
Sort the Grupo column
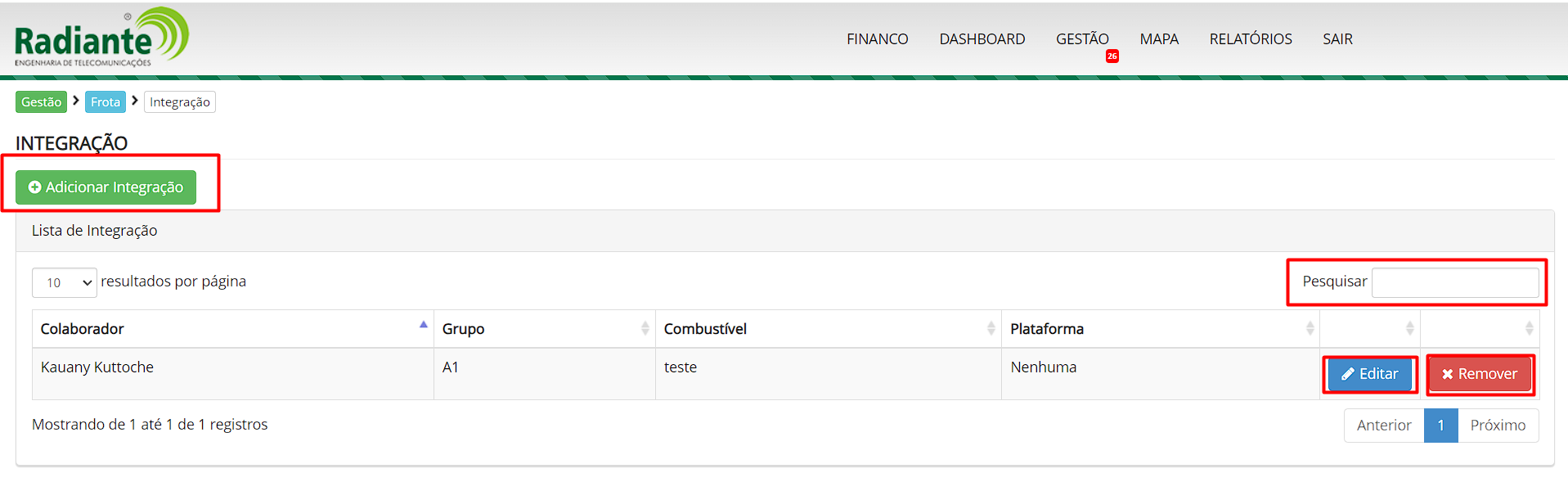(645, 329)
